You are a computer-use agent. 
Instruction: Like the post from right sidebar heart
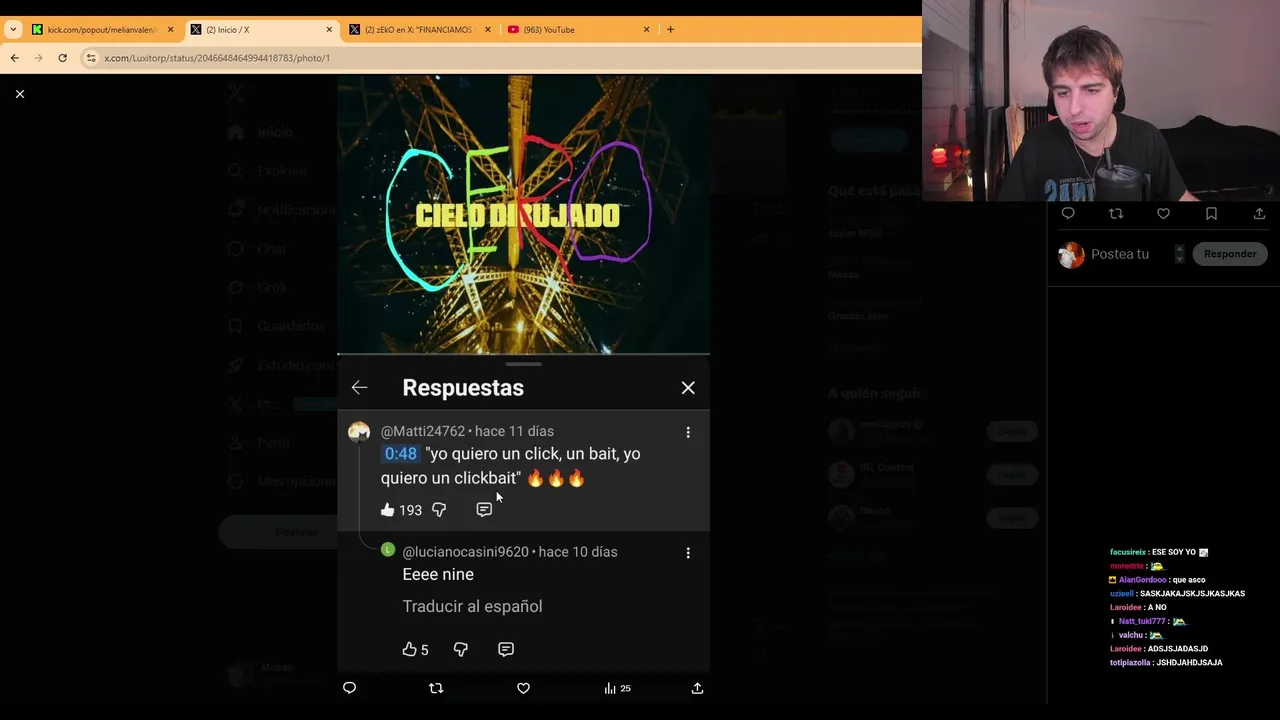(x=1163, y=213)
